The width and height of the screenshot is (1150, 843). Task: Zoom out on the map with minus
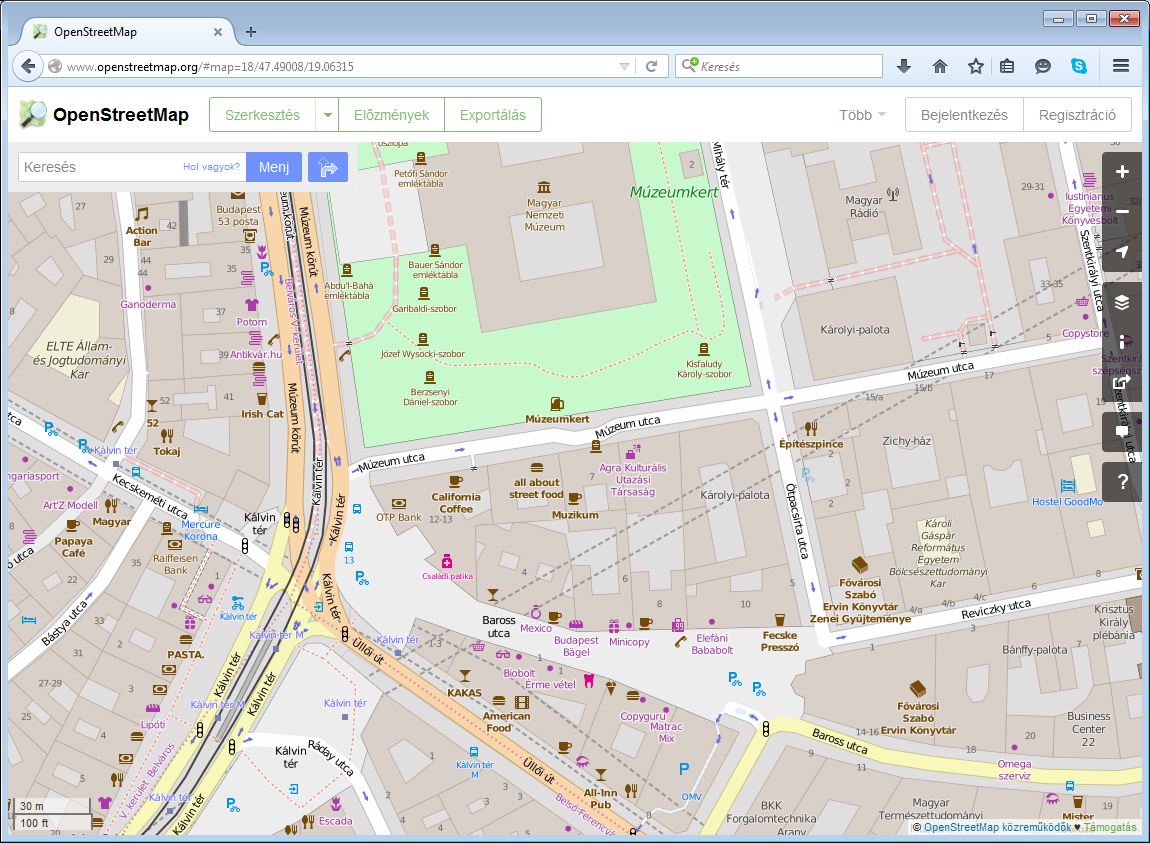pyautogui.click(x=1122, y=211)
